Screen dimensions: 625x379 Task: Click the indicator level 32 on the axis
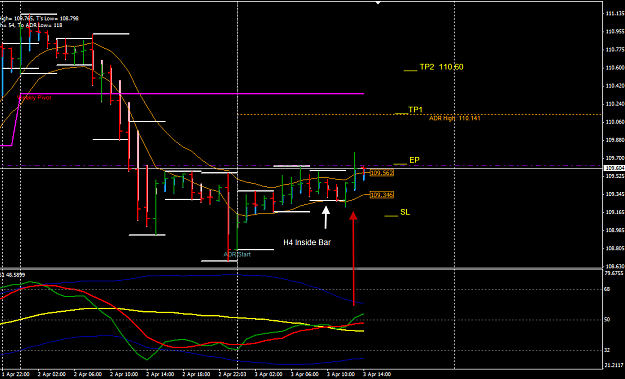coord(607,350)
